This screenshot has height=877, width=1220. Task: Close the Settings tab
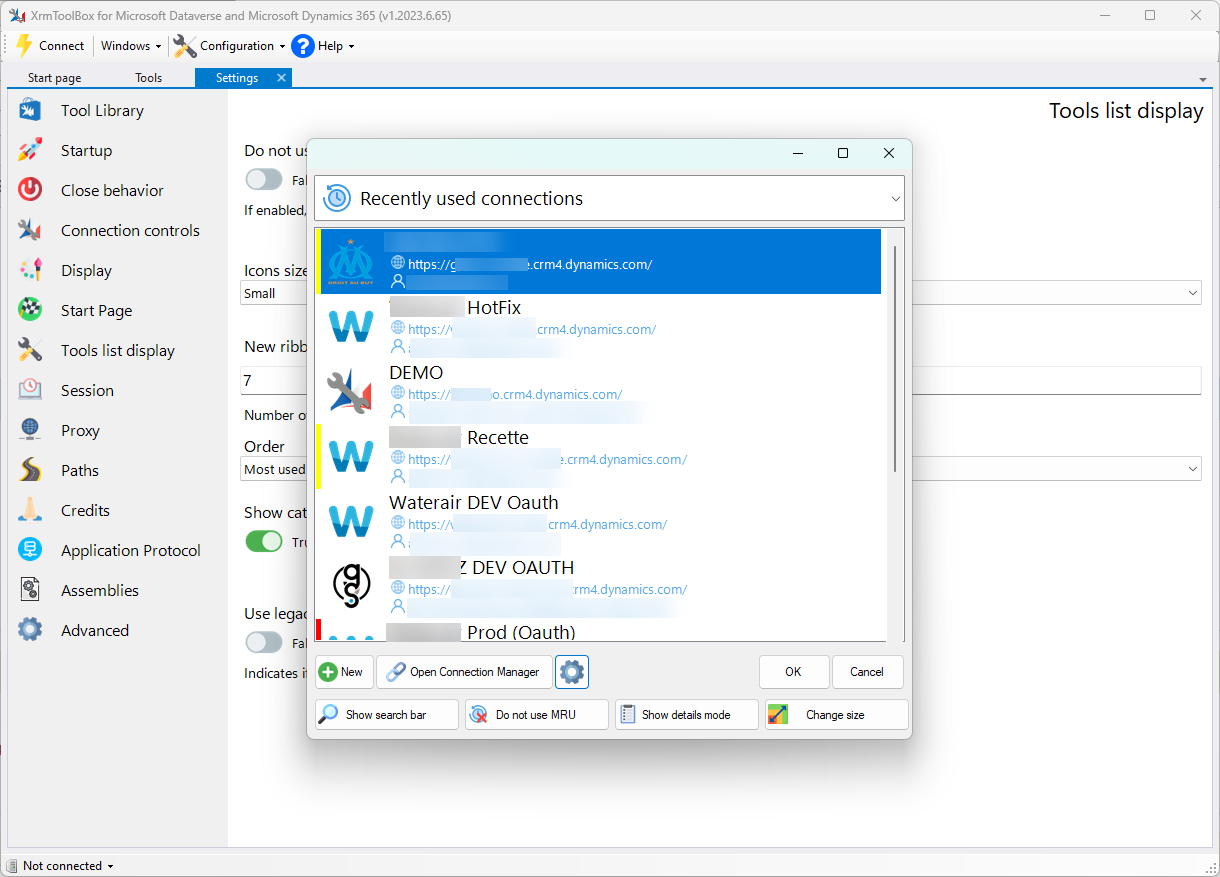pyautogui.click(x=281, y=78)
